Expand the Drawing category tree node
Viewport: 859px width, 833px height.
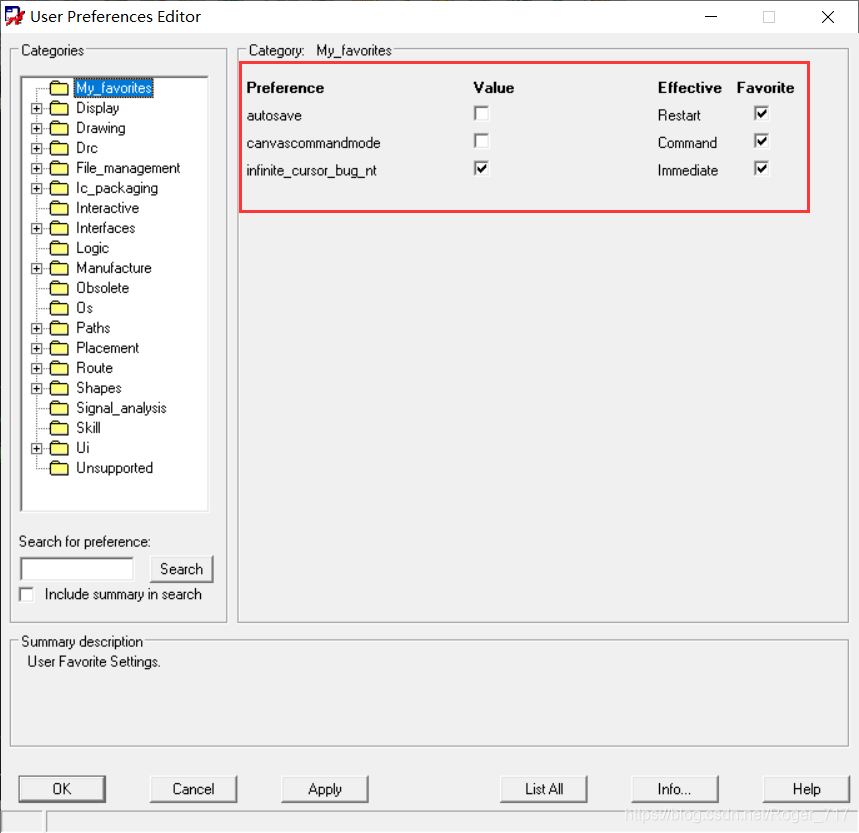pos(37,128)
